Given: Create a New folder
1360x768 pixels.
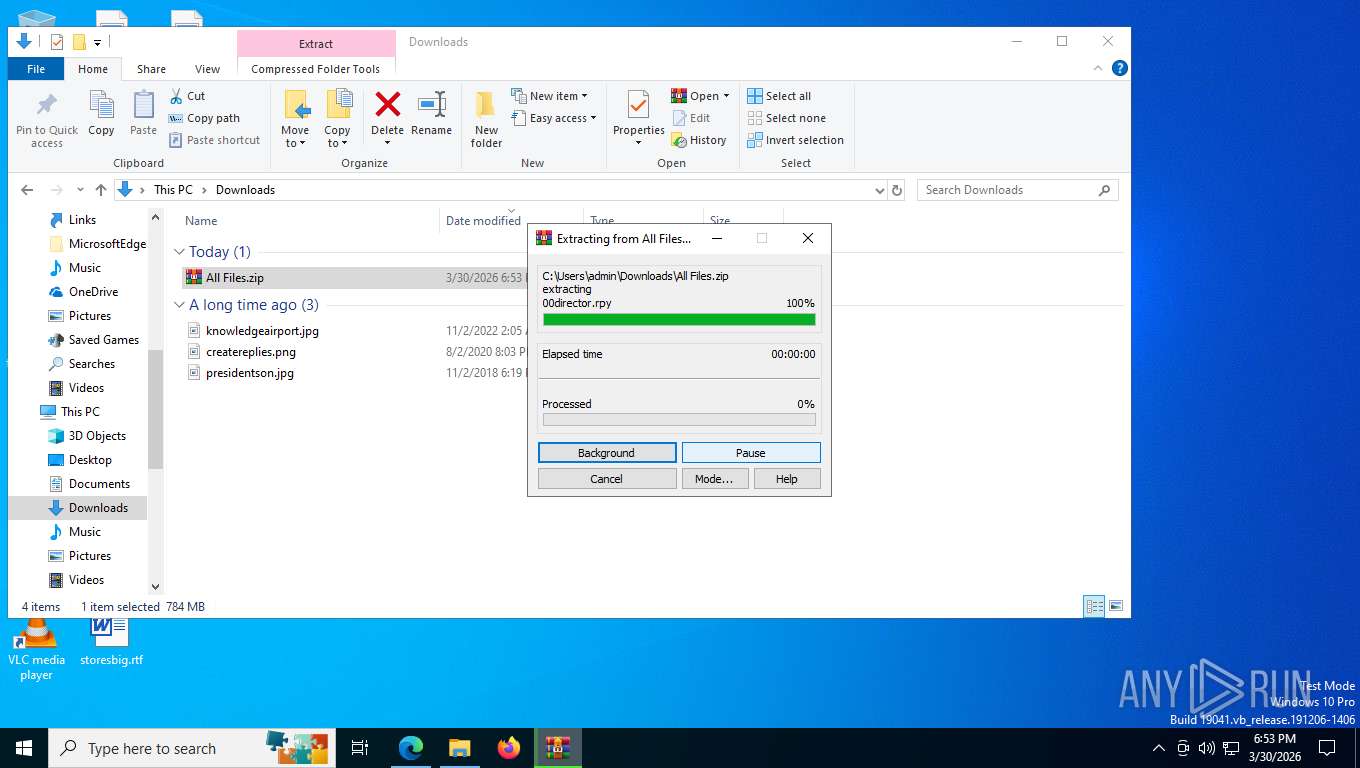Looking at the screenshot, I should pyautogui.click(x=486, y=118).
